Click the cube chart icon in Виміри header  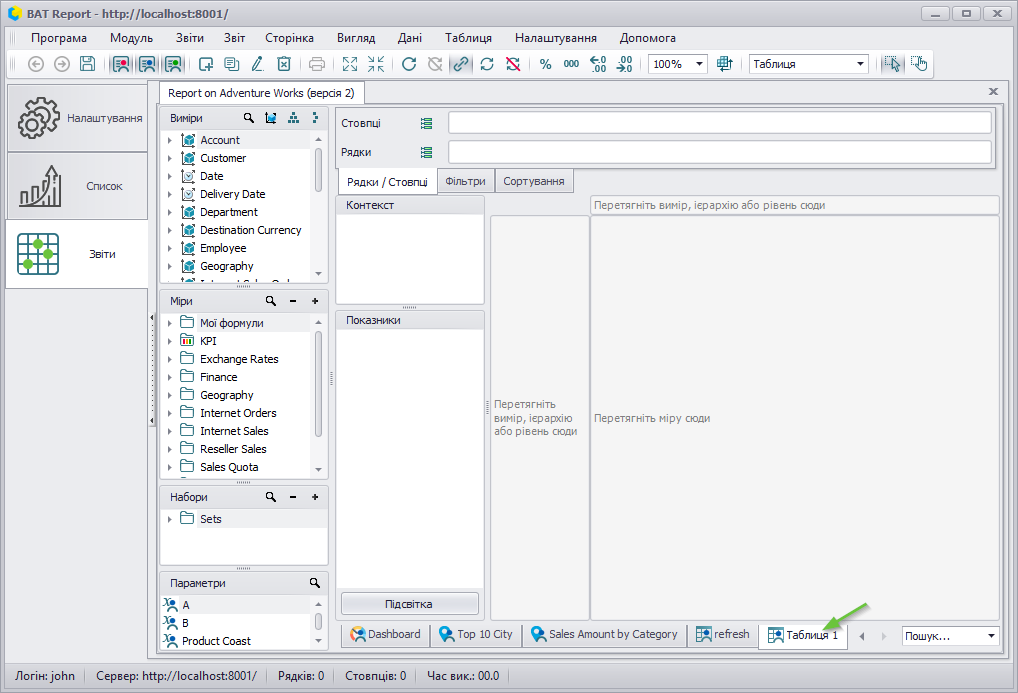point(271,118)
